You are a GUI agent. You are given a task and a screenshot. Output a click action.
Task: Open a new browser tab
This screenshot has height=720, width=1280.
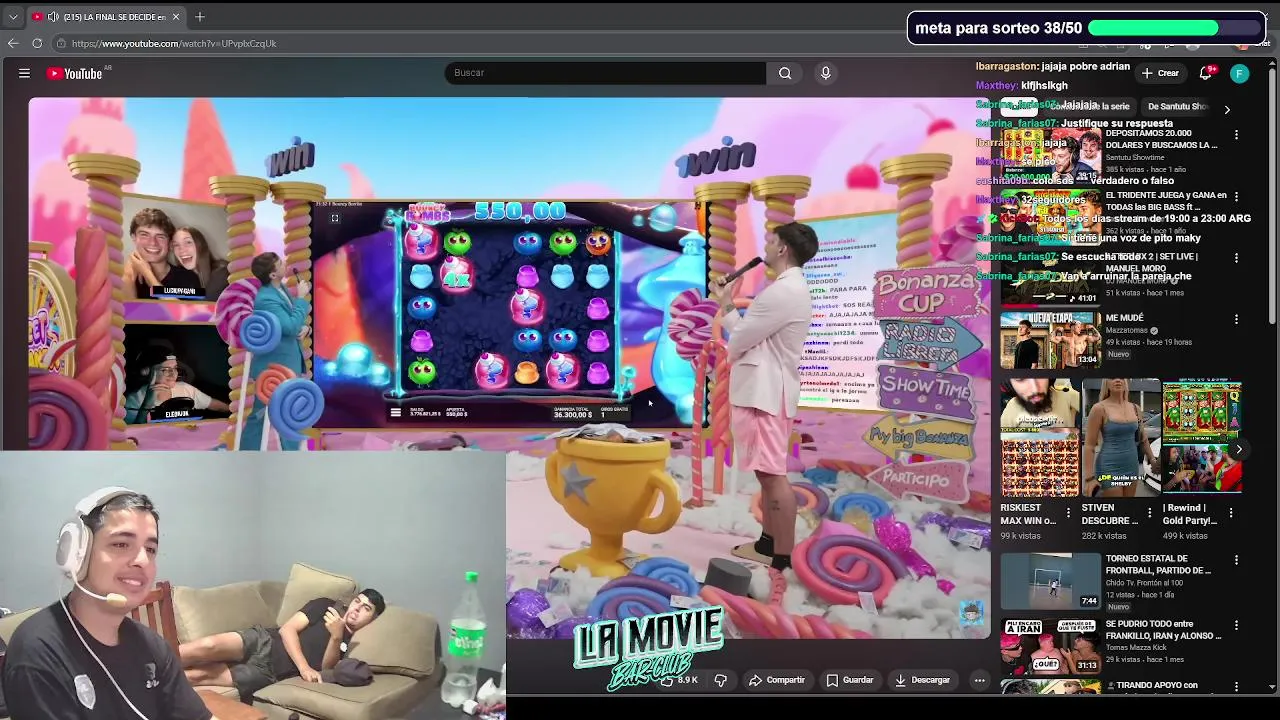point(200,17)
